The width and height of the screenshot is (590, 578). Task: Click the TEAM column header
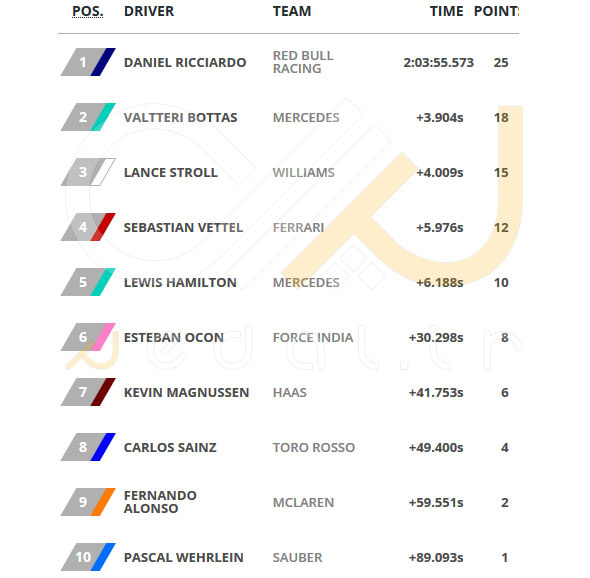coord(292,11)
